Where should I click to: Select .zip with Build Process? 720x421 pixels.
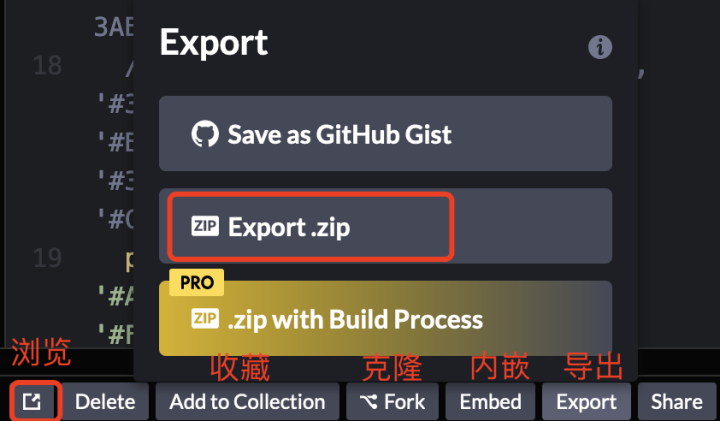tap(385, 318)
